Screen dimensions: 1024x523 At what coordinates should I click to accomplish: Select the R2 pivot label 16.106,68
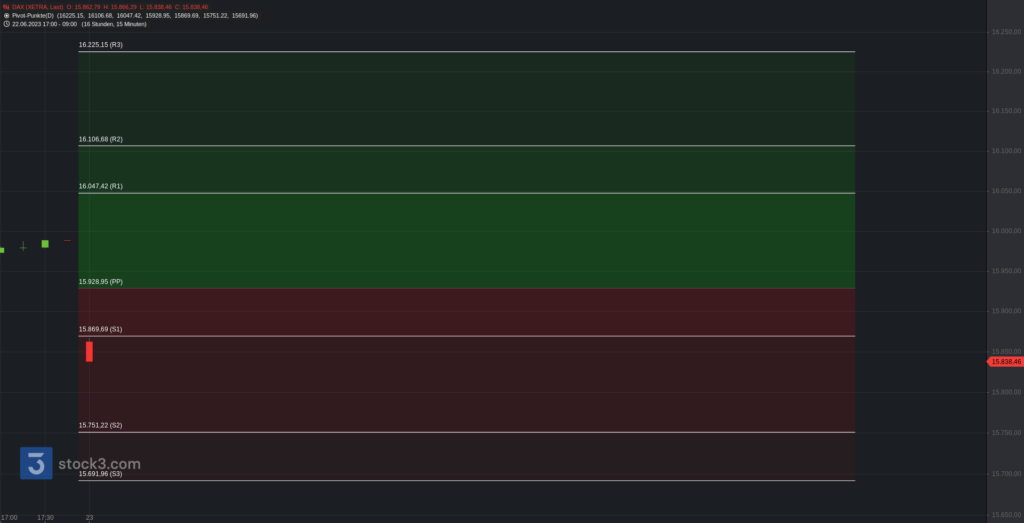click(100, 139)
